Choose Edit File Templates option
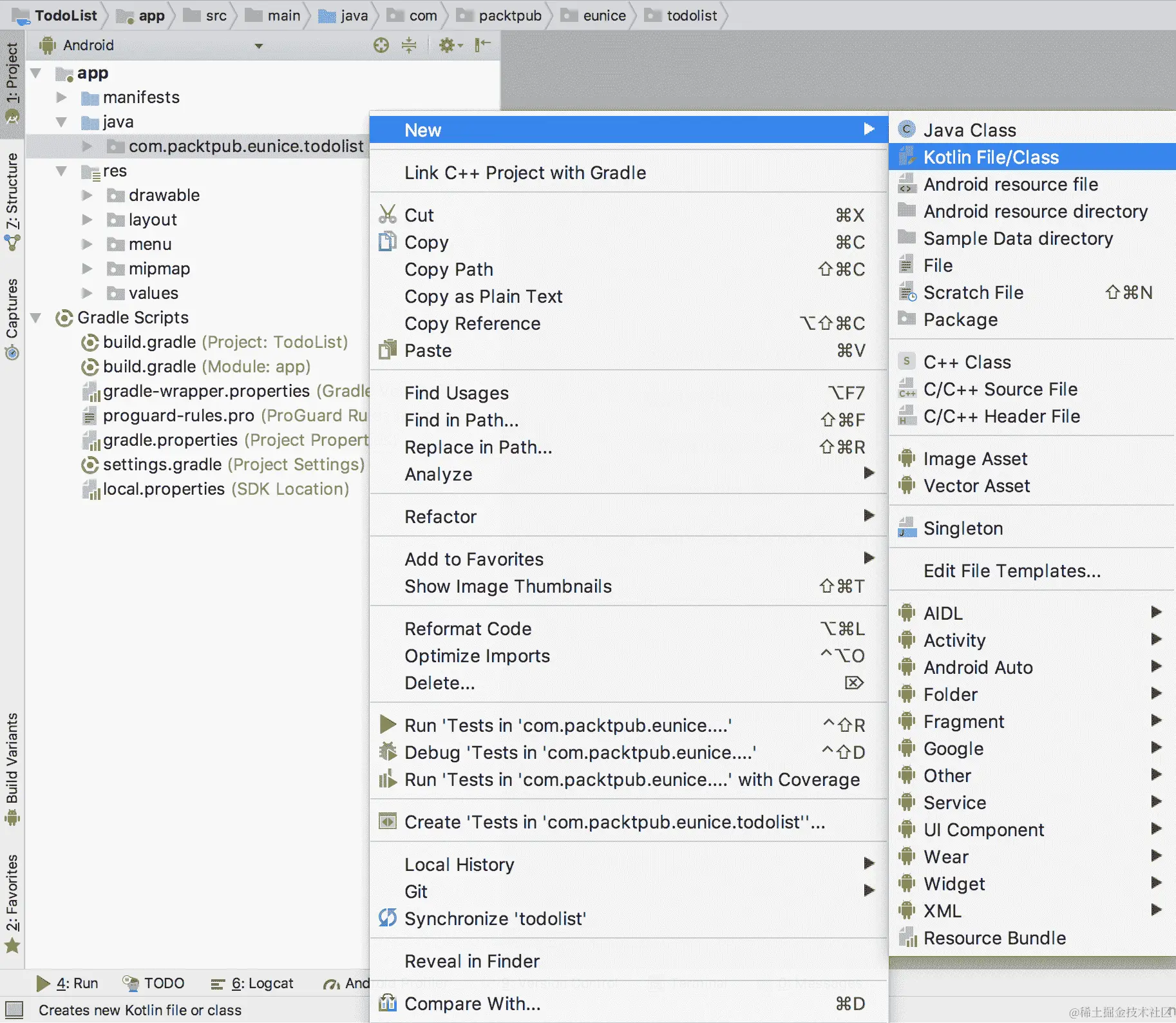Screen dimensions: 1176x1023 [x=1032, y=570]
